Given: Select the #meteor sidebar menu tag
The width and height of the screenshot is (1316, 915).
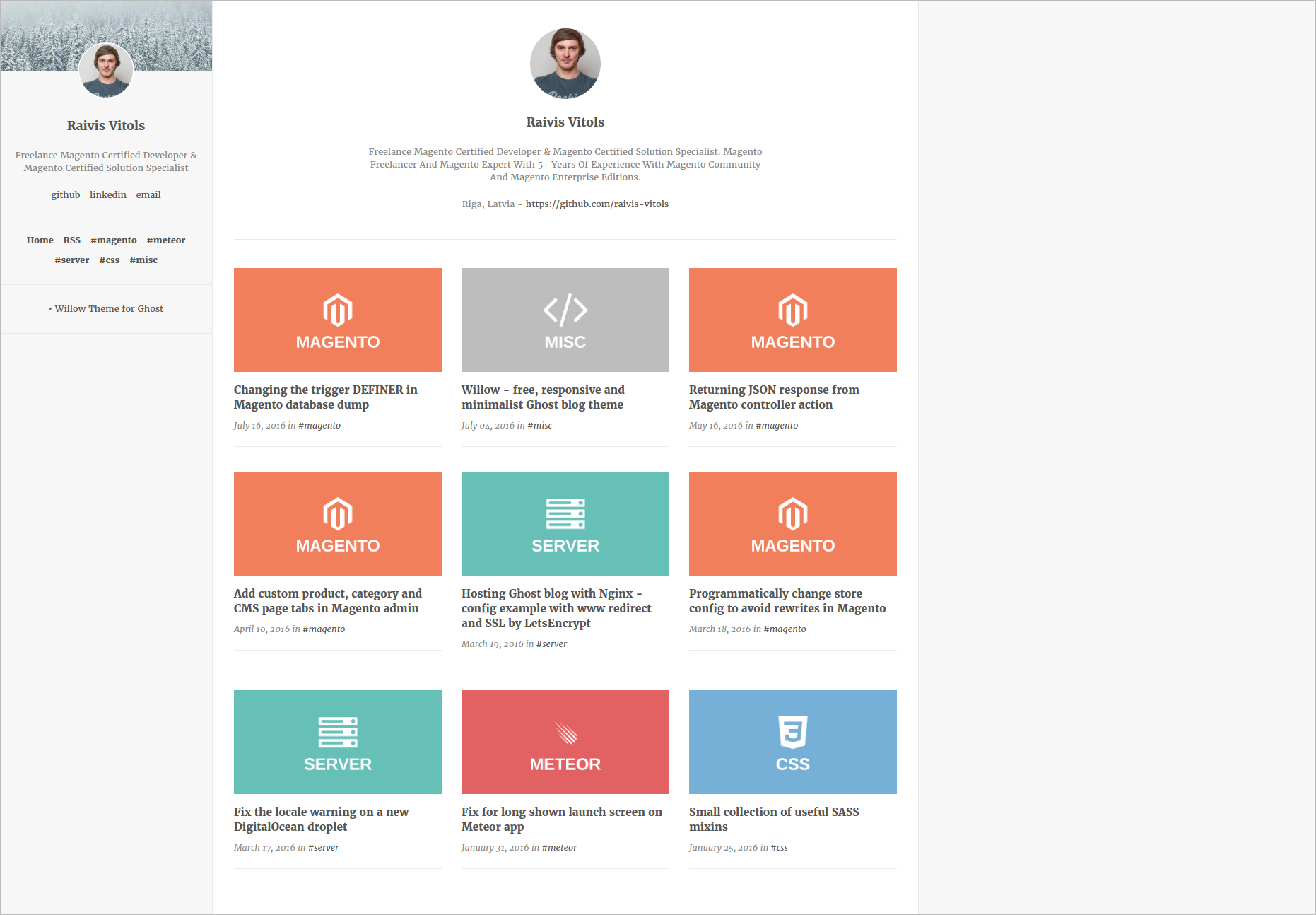Looking at the screenshot, I should click(166, 240).
